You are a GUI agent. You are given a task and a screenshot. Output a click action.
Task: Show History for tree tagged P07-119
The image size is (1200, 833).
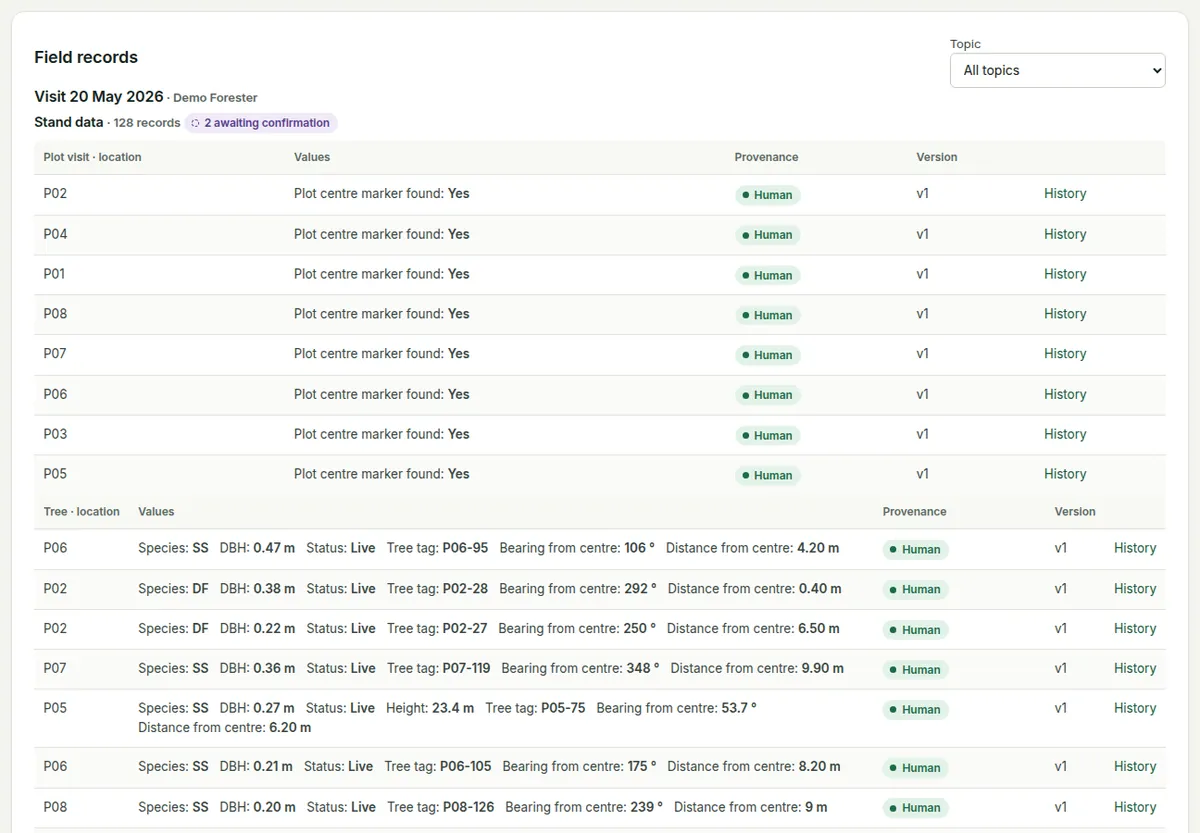click(x=1135, y=669)
